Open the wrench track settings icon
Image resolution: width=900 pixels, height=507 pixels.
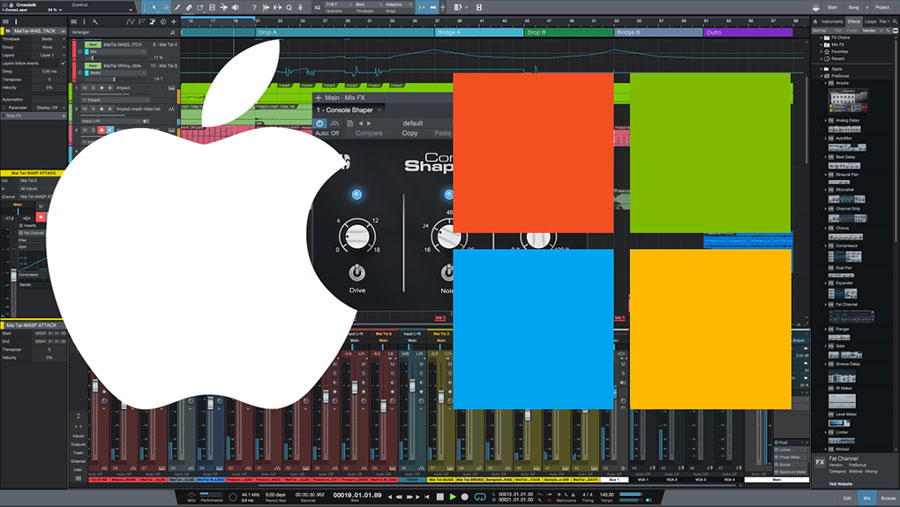[95, 22]
